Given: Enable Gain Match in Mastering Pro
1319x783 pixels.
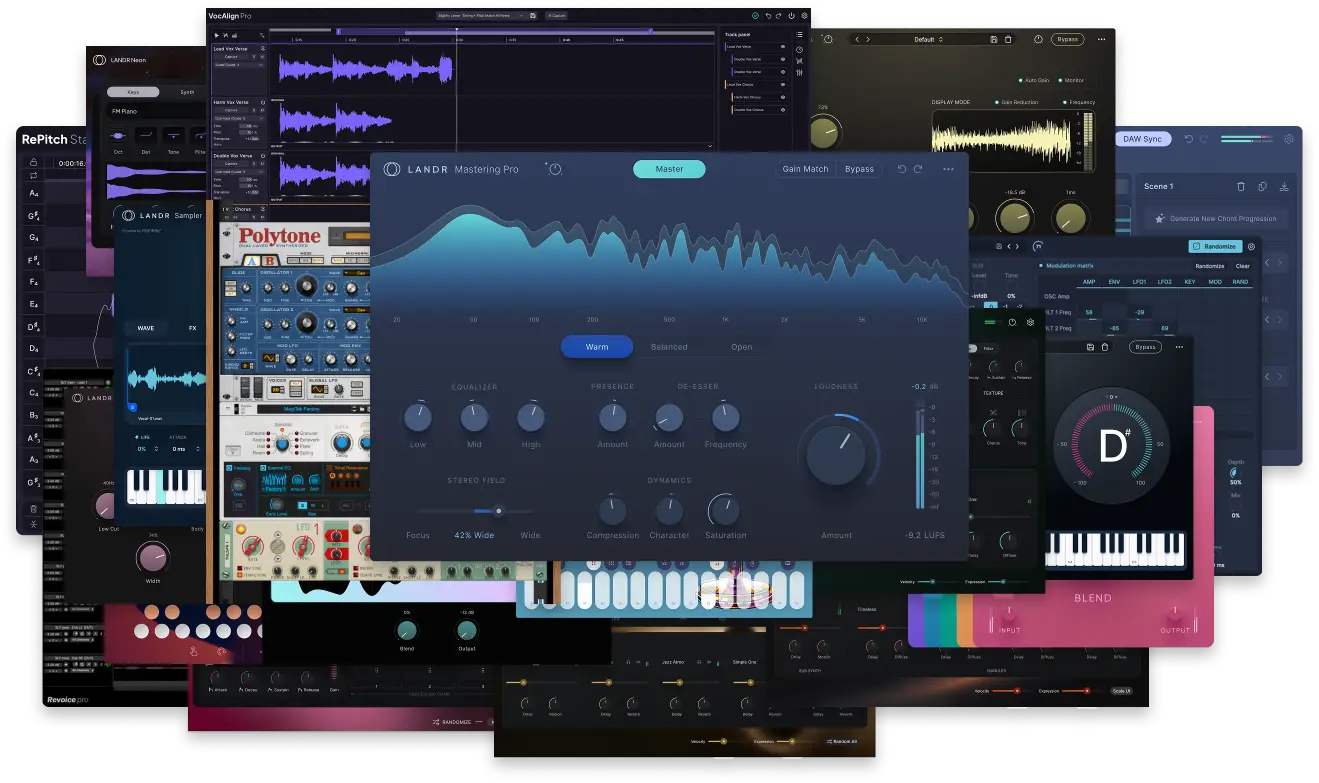Looking at the screenshot, I should point(805,169).
